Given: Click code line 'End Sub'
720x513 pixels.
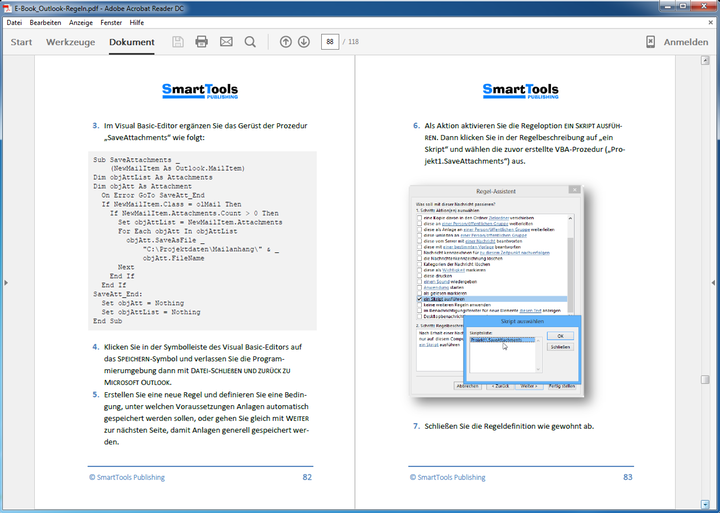Looking at the screenshot, I should pyautogui.click(x=107, y=321).
